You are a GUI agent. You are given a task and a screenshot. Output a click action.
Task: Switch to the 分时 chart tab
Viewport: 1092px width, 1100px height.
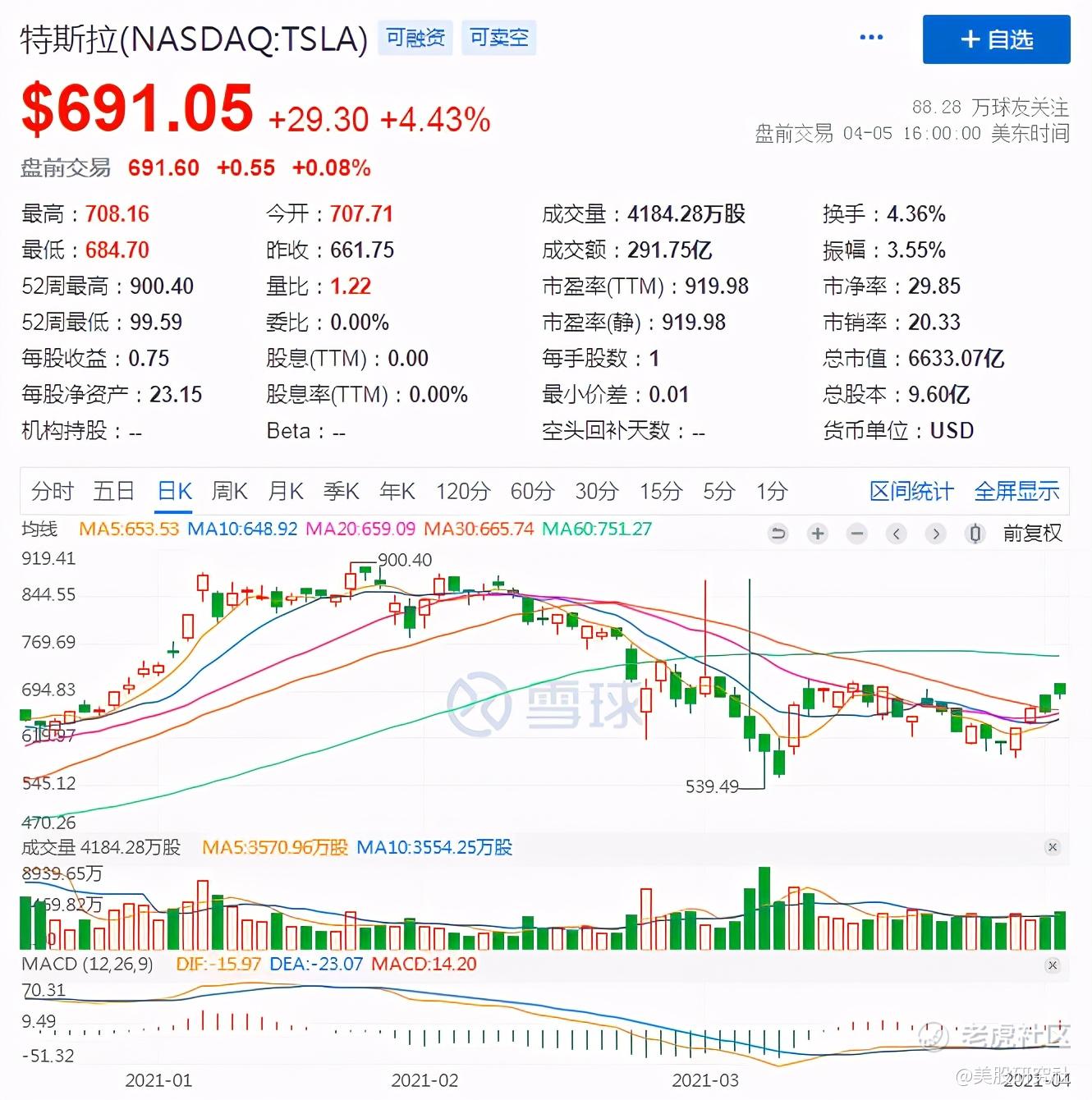(x=52, y=491)
